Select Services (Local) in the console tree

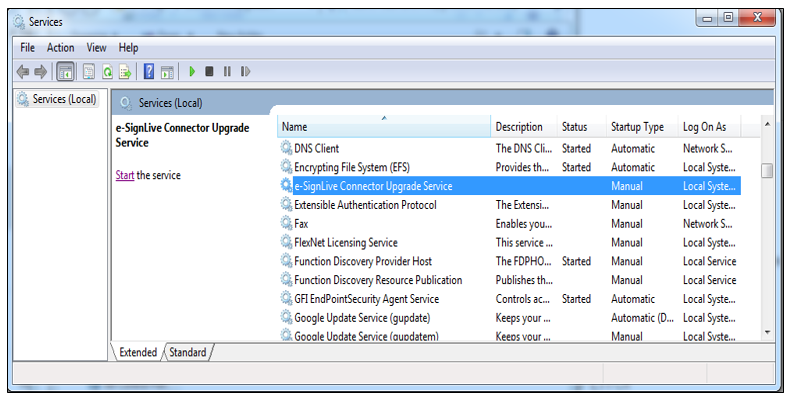pyautogui.click(x=63, y=99)
